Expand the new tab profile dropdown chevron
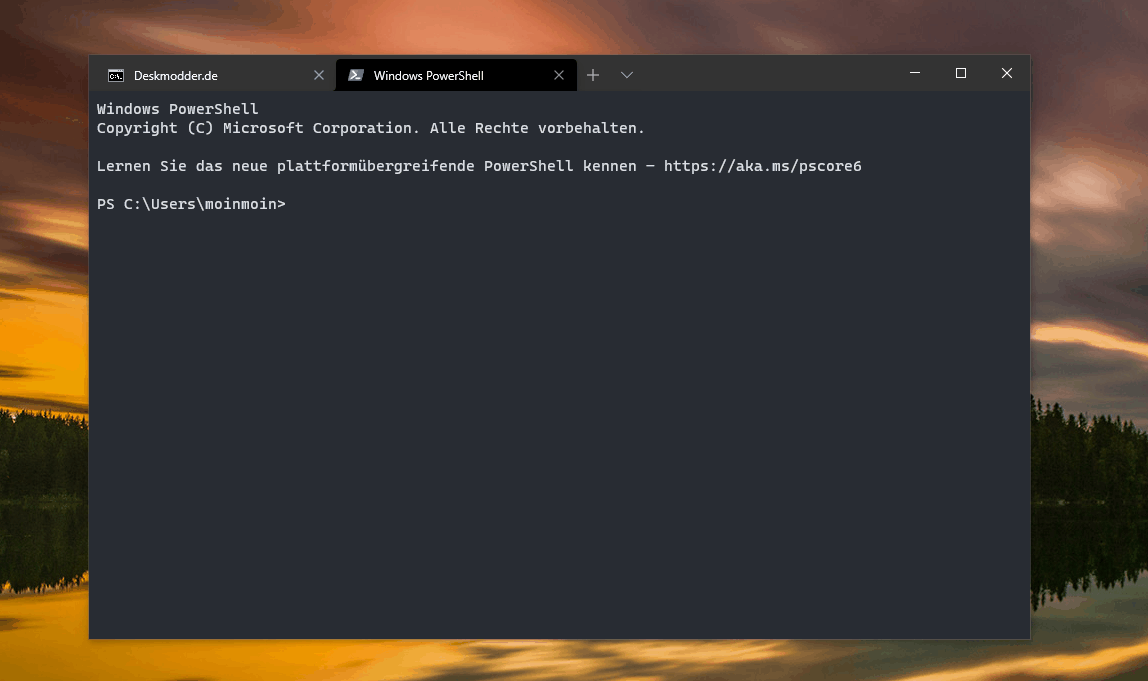 click(x=627, y=75)
